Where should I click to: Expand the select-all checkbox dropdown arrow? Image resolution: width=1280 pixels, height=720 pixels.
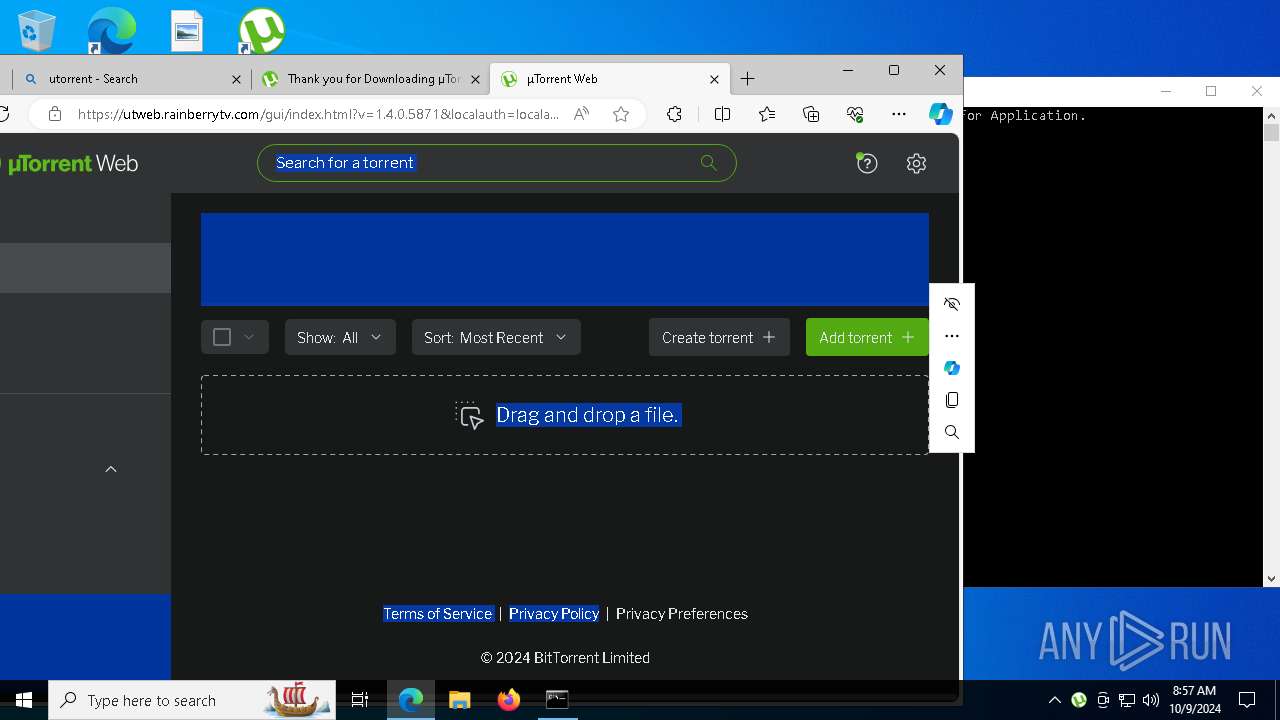click(249, 337)
